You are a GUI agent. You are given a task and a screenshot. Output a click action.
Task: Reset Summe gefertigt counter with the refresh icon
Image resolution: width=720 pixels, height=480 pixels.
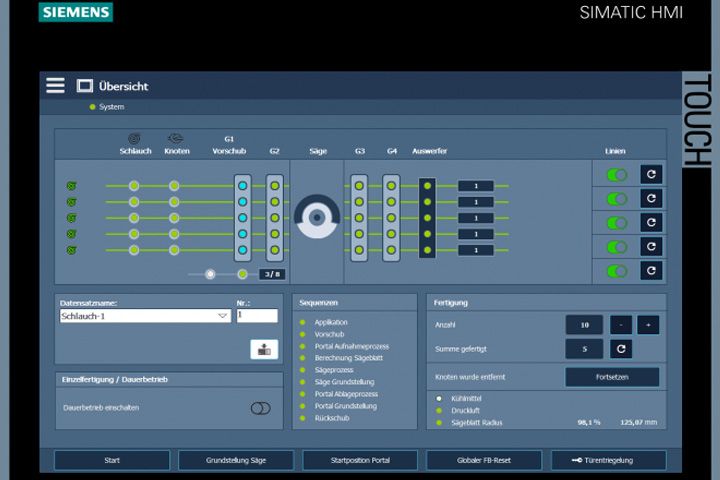click(x=621, y=348)
